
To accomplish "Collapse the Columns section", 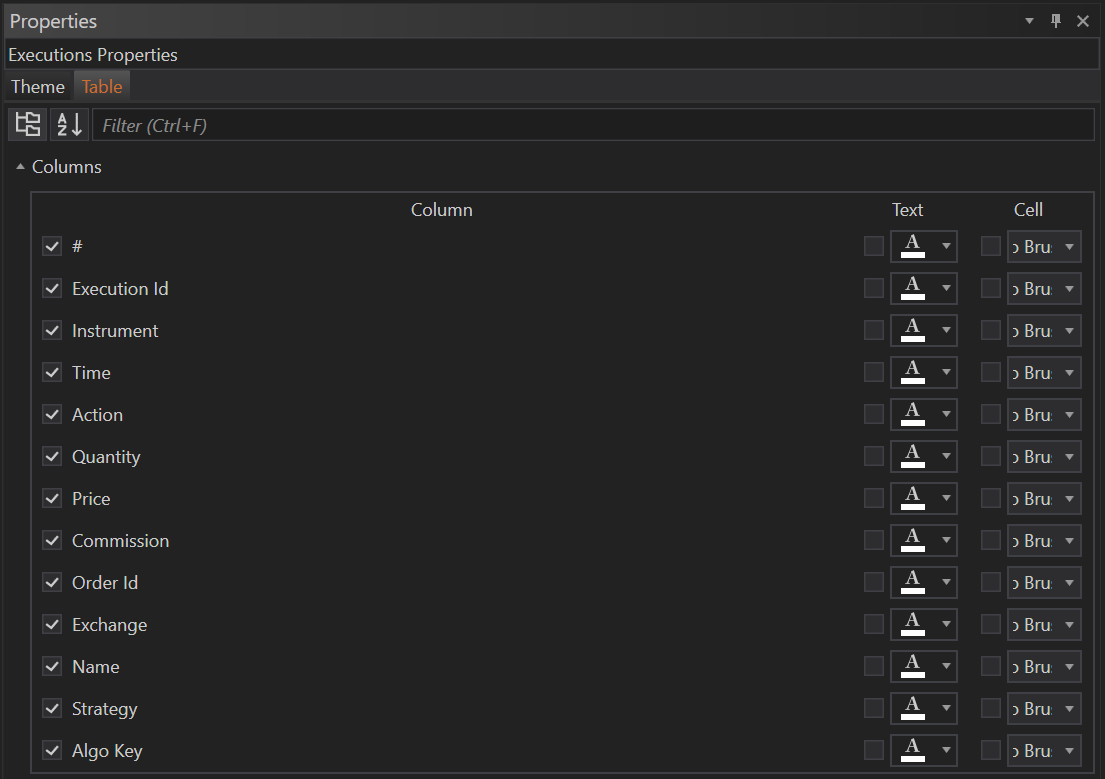I will pos(20,167).
